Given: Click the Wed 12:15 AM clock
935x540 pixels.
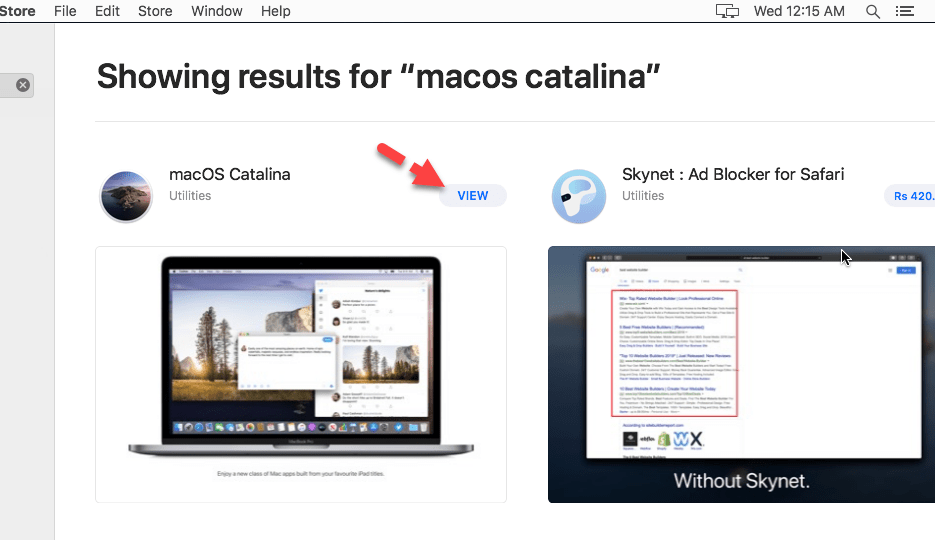Looking at the screenshot, I should coord(800,12).
